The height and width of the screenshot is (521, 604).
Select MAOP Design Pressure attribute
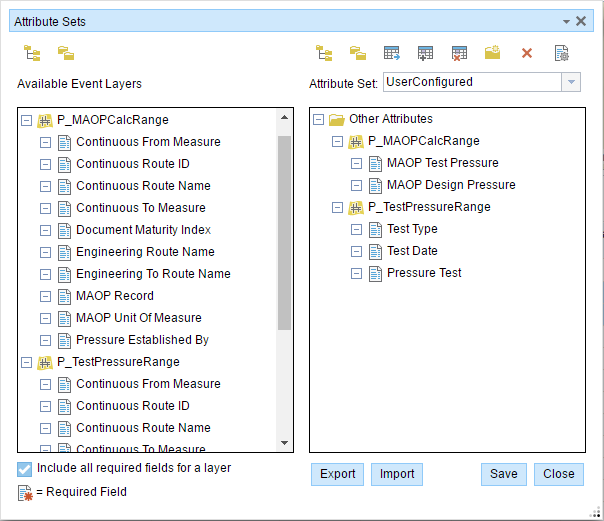(x=451, y=185)
